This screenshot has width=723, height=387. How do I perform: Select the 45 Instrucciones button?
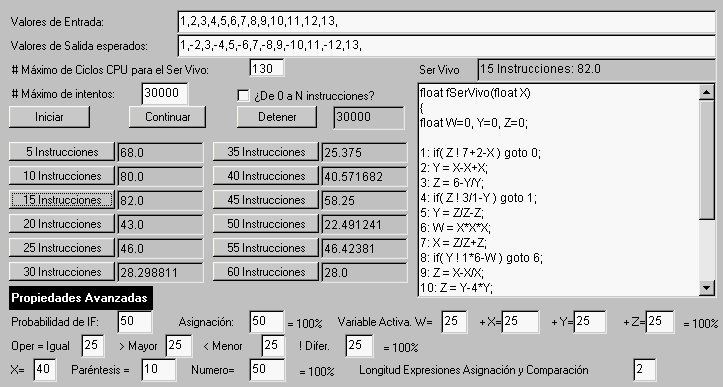tap(266, 200)
